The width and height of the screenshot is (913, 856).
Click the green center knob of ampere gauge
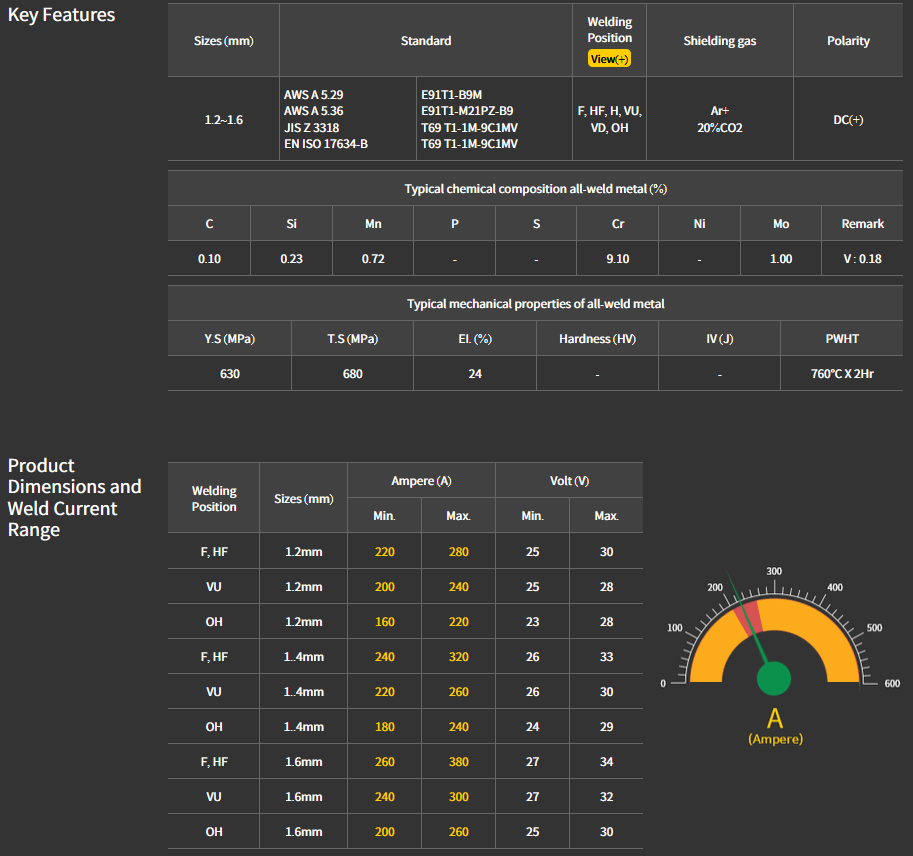(x=773, y=677)
